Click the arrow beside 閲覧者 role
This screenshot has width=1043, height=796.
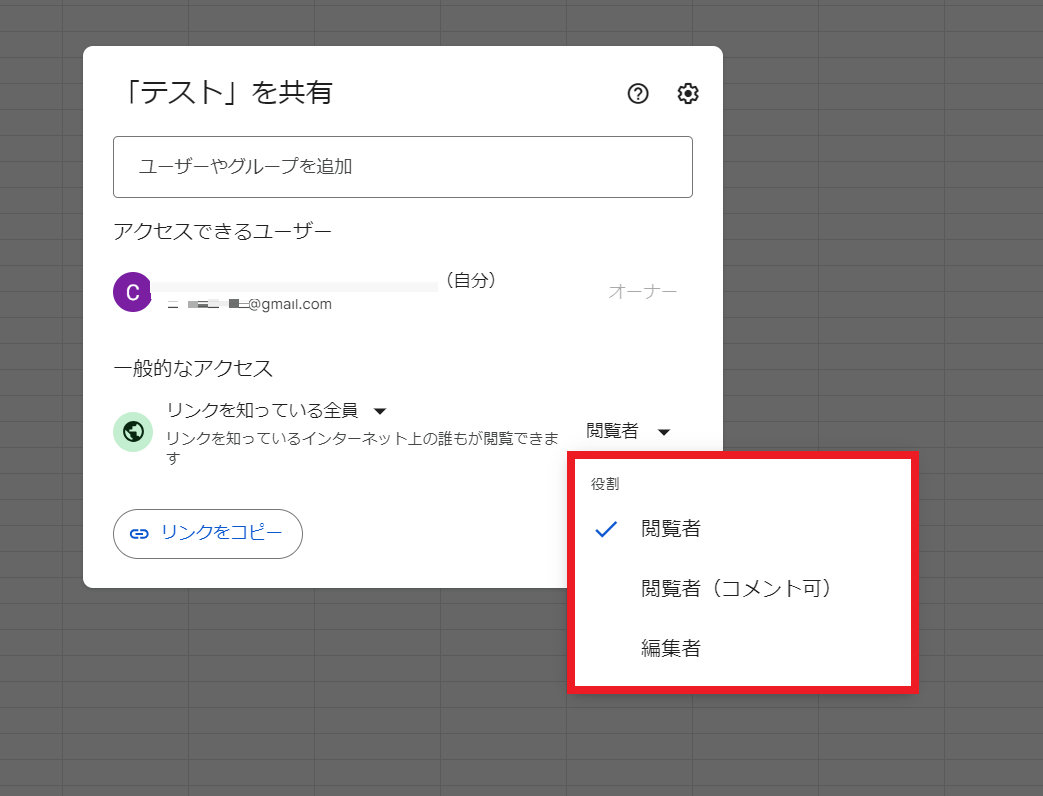tap(664, 432)
